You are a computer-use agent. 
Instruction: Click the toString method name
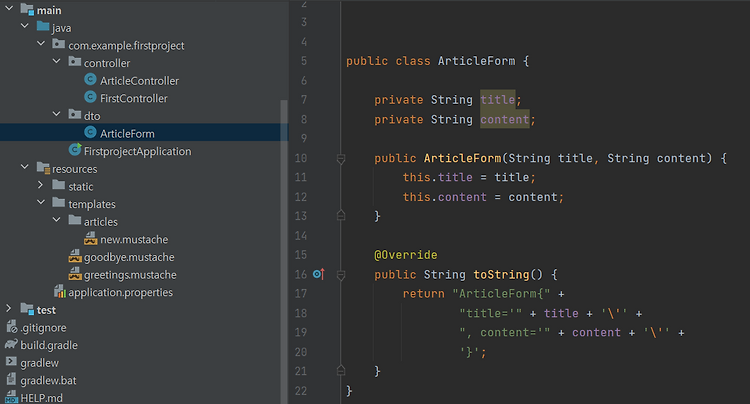(x=501, y=274)
